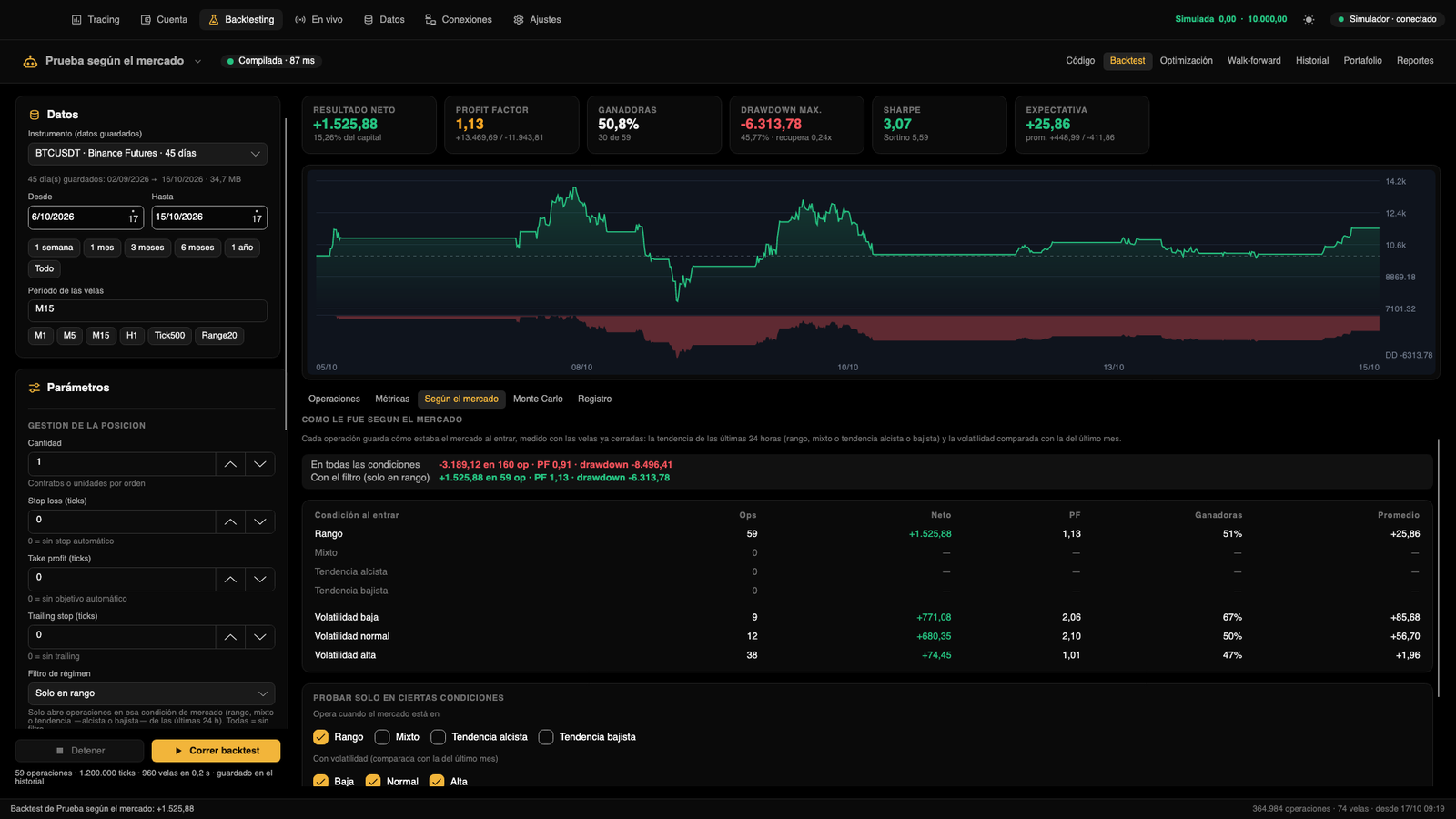Screen dimensions: 1456x819
Task: Click the Parámetros sliders icon
Action: [x=35, y=388]
